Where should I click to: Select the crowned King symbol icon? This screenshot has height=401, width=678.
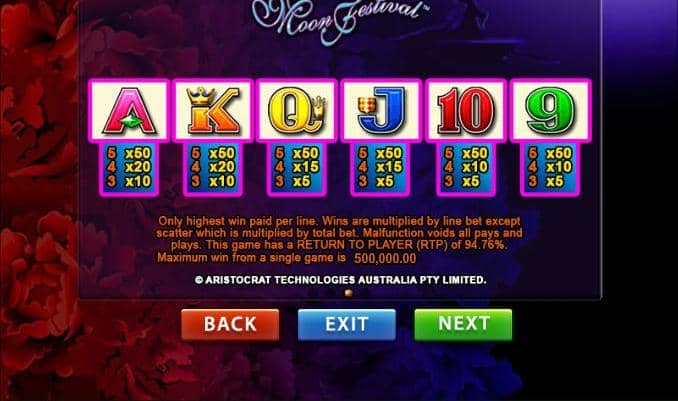tap(213, 110)
